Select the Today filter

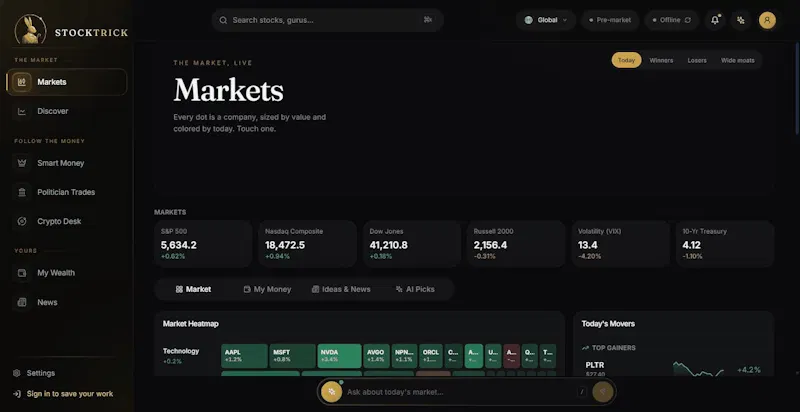(x=627, y=60)
